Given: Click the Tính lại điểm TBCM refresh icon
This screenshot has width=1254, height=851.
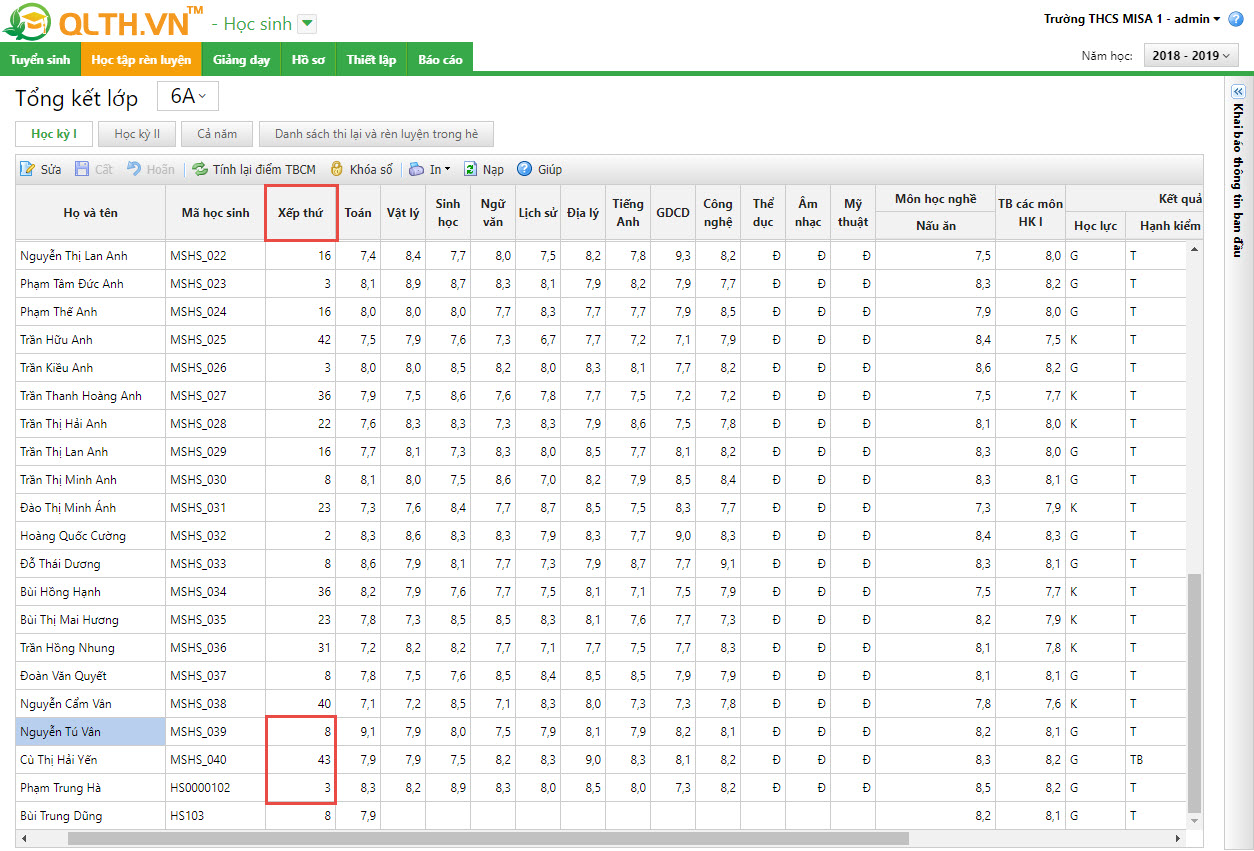Looking at the screenshot, I should (x=200, y=169).
